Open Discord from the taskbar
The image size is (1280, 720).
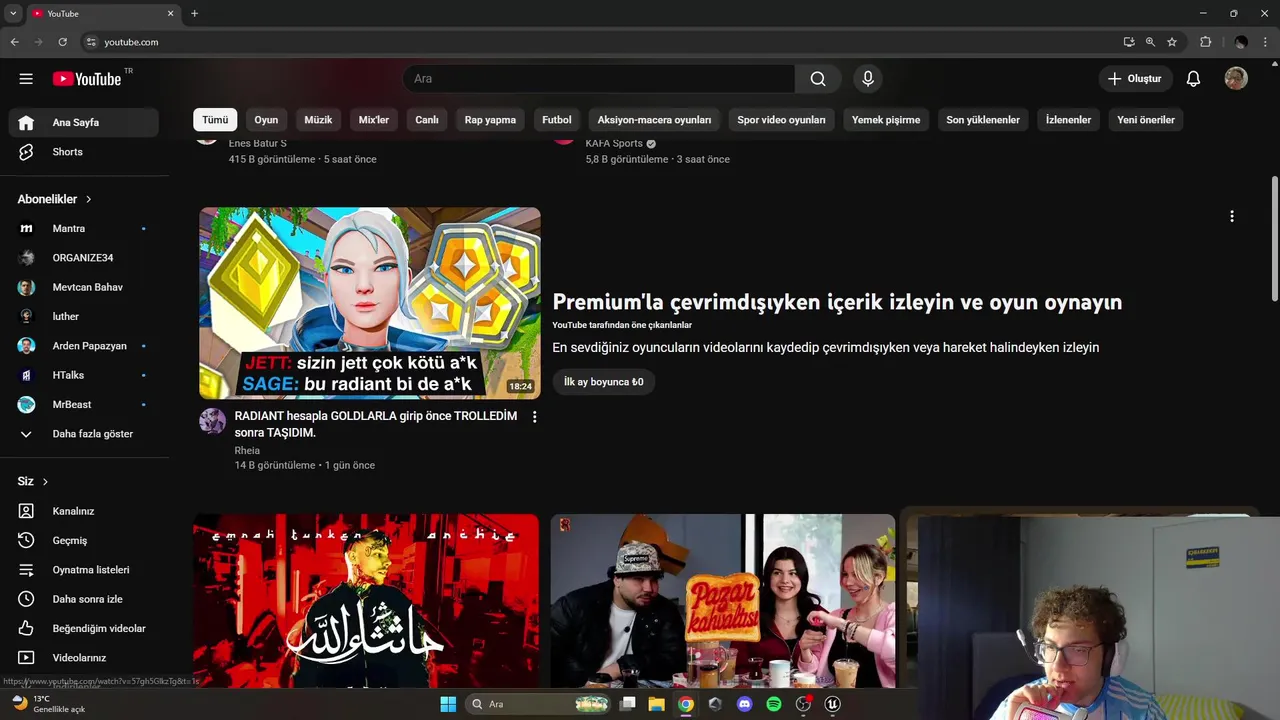coord(744,704)
